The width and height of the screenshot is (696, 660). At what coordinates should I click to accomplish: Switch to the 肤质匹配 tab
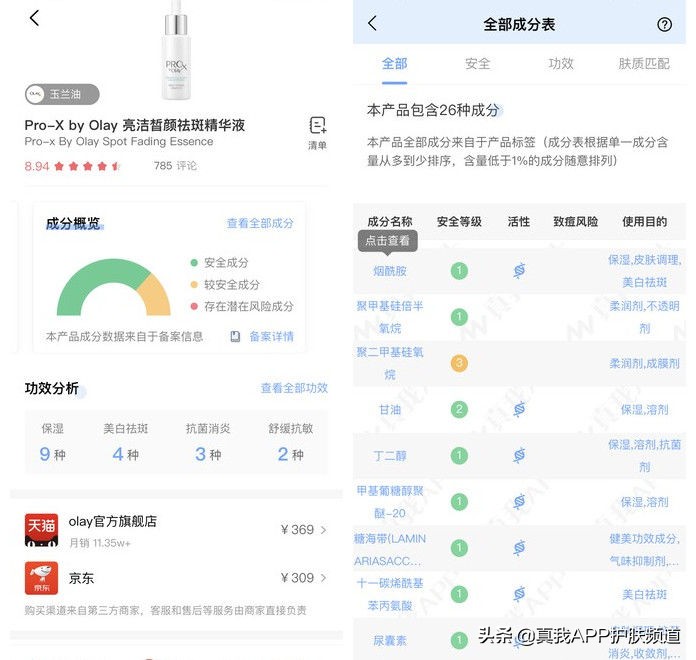[644, 64]
